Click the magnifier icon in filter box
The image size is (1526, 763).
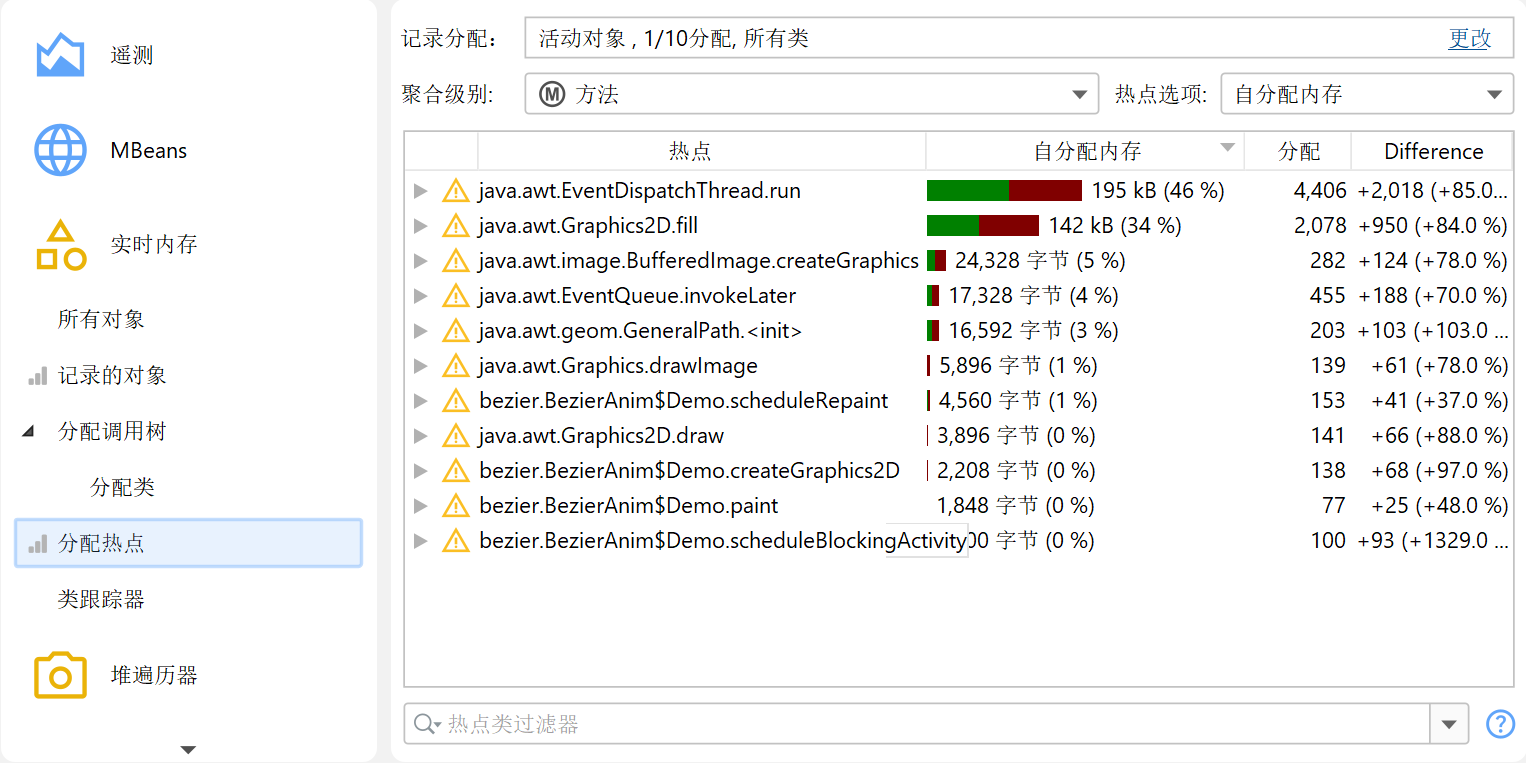426,725
